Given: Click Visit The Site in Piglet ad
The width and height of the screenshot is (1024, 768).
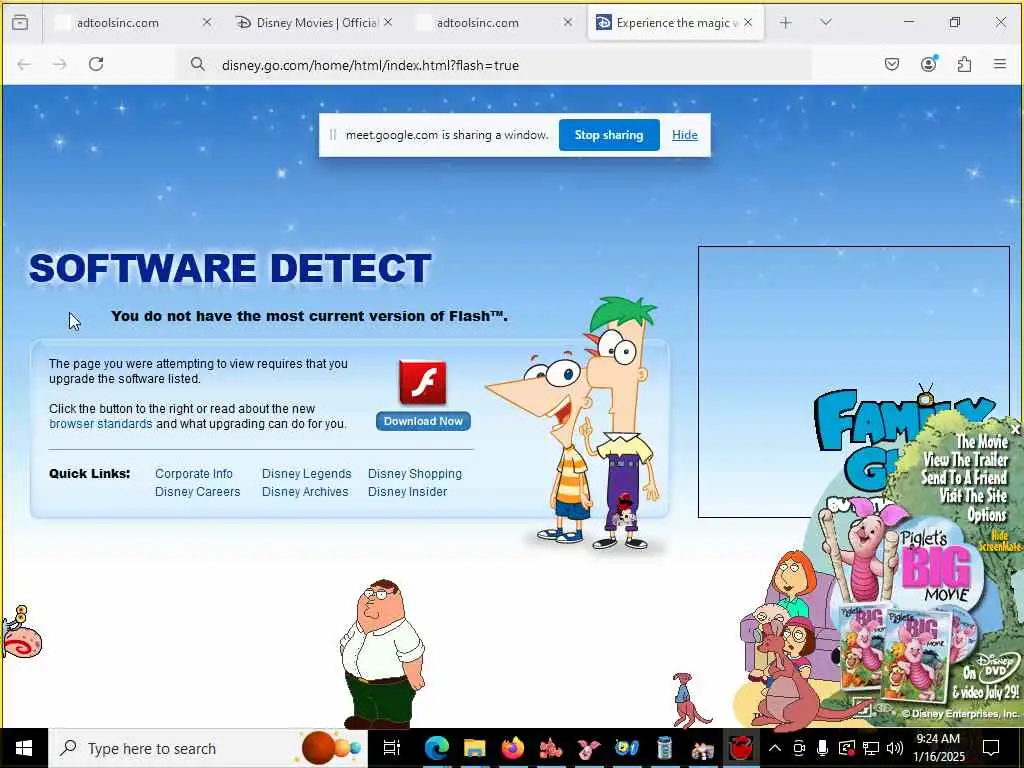Looking at the screenshot, I should [974, 496].
